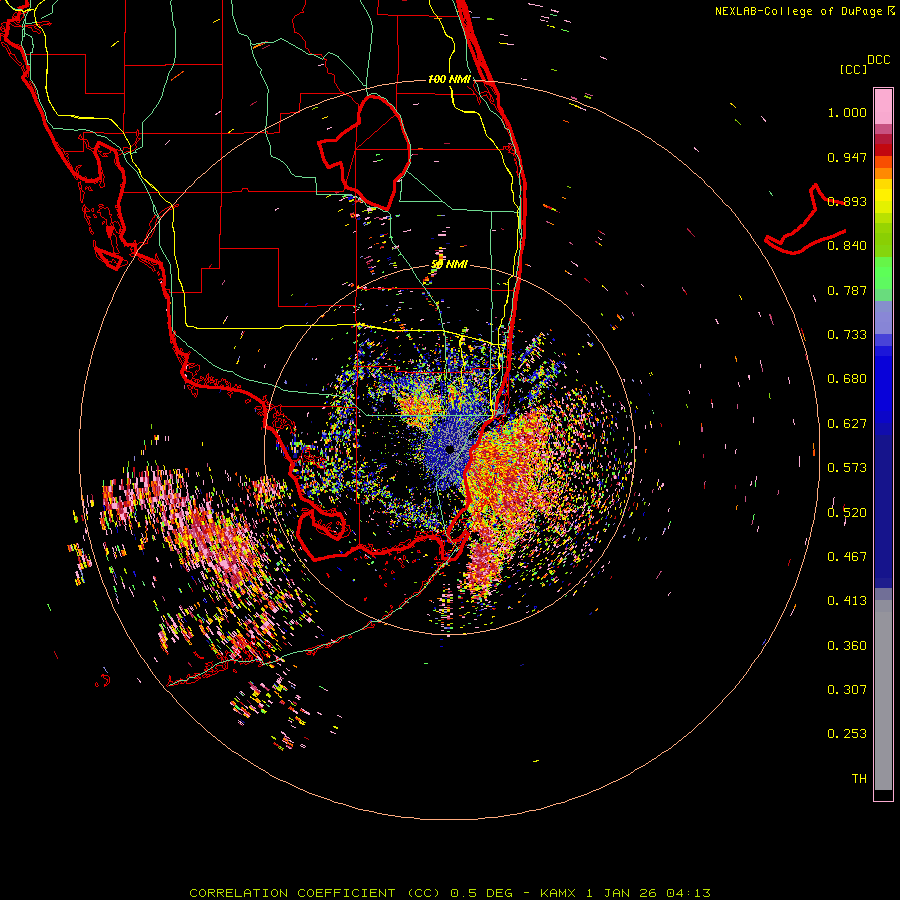Viewport: 900px width, 900px height.
Task: Select the 0.627 scale value
Action: [847, 424]
